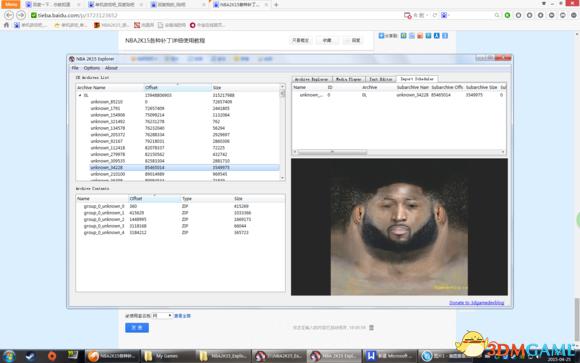Select file group_0_unknown_2

104,219
